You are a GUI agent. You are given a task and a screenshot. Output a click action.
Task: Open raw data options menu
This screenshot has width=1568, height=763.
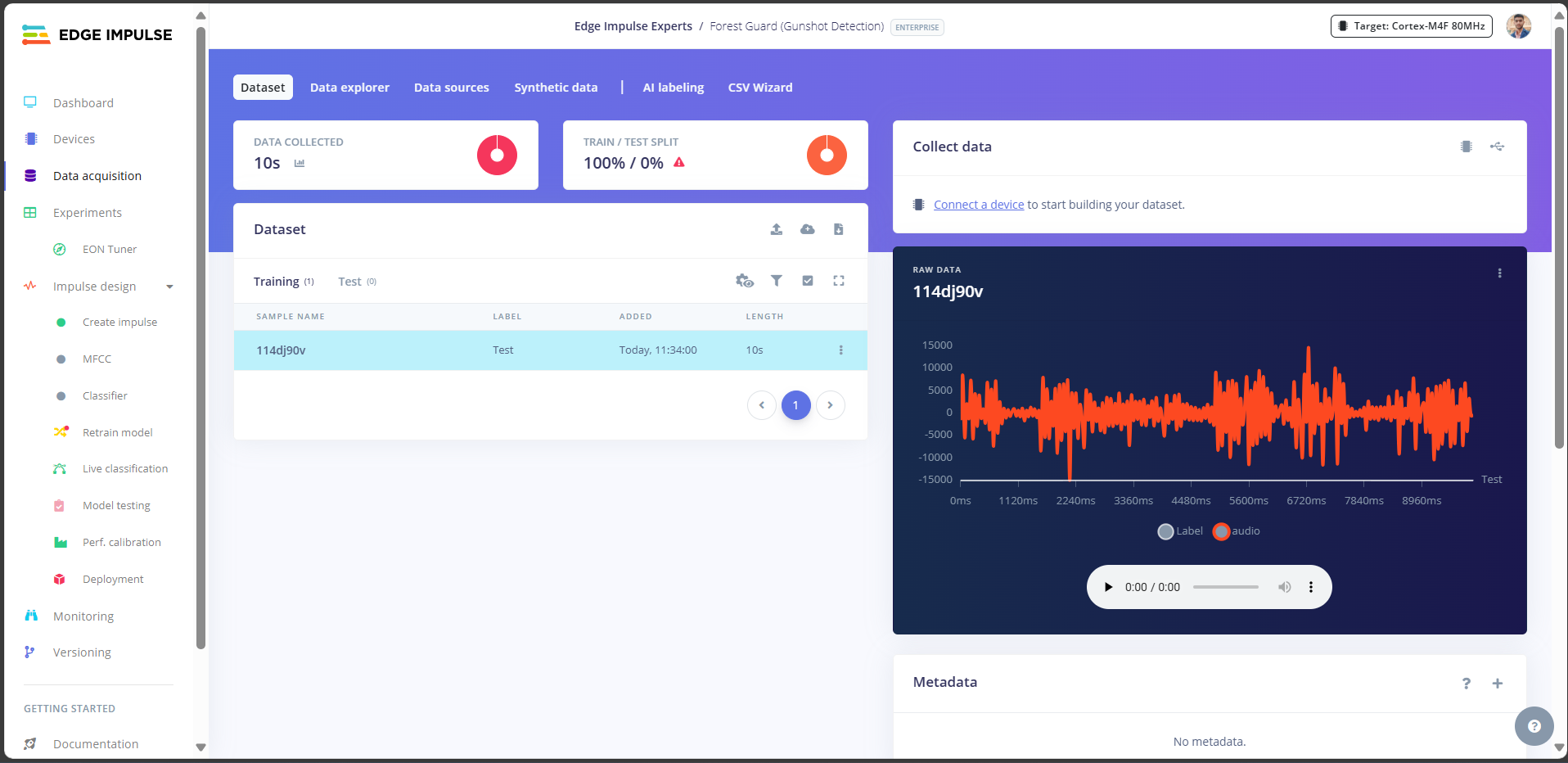coord(1499,273)
